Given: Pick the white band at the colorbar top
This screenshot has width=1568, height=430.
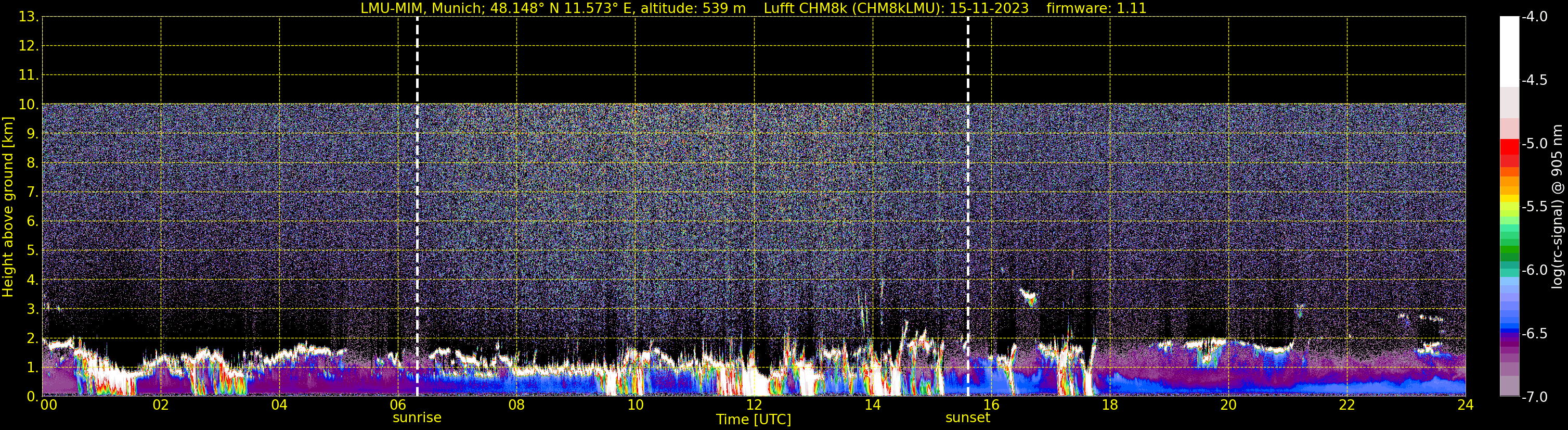Looking at the screenshot, I should click(x=1509, y=52).
